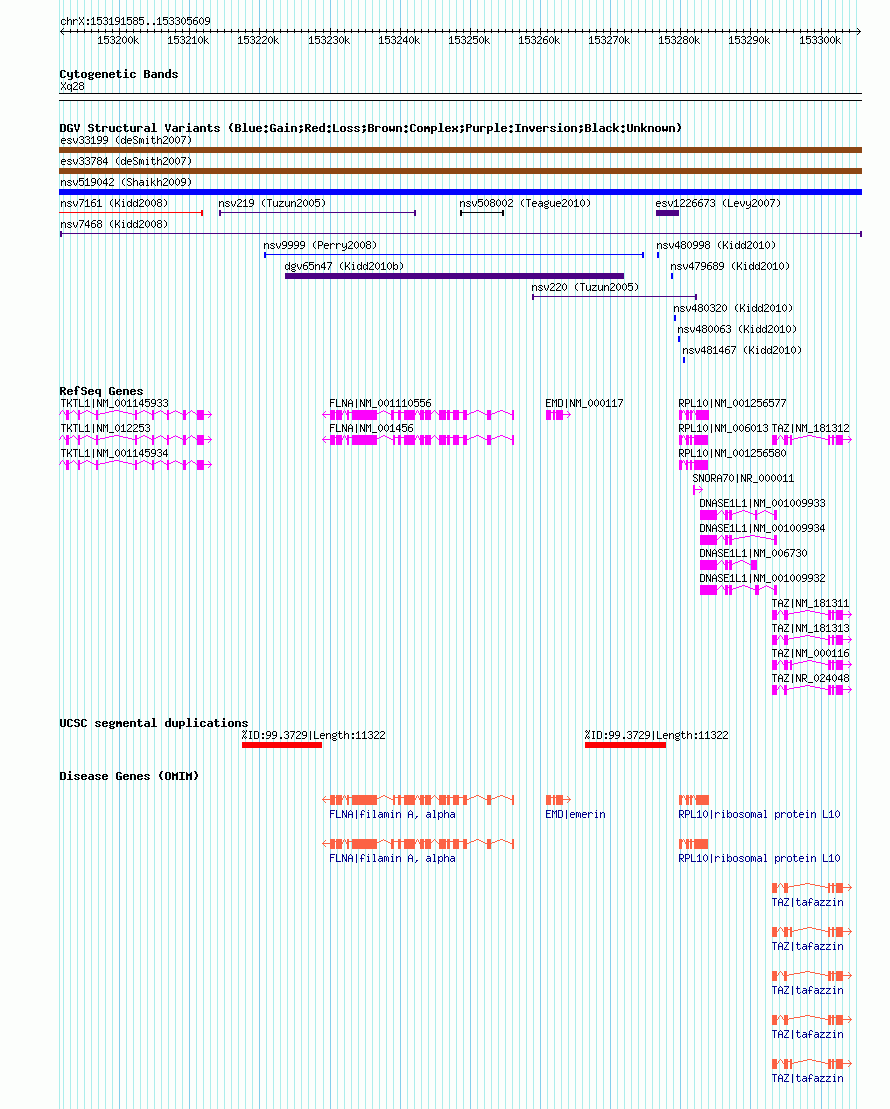Open DNASE1L1|NM_001009932 transcript label
890x1109 pixels.
click(x=763, y=579)
